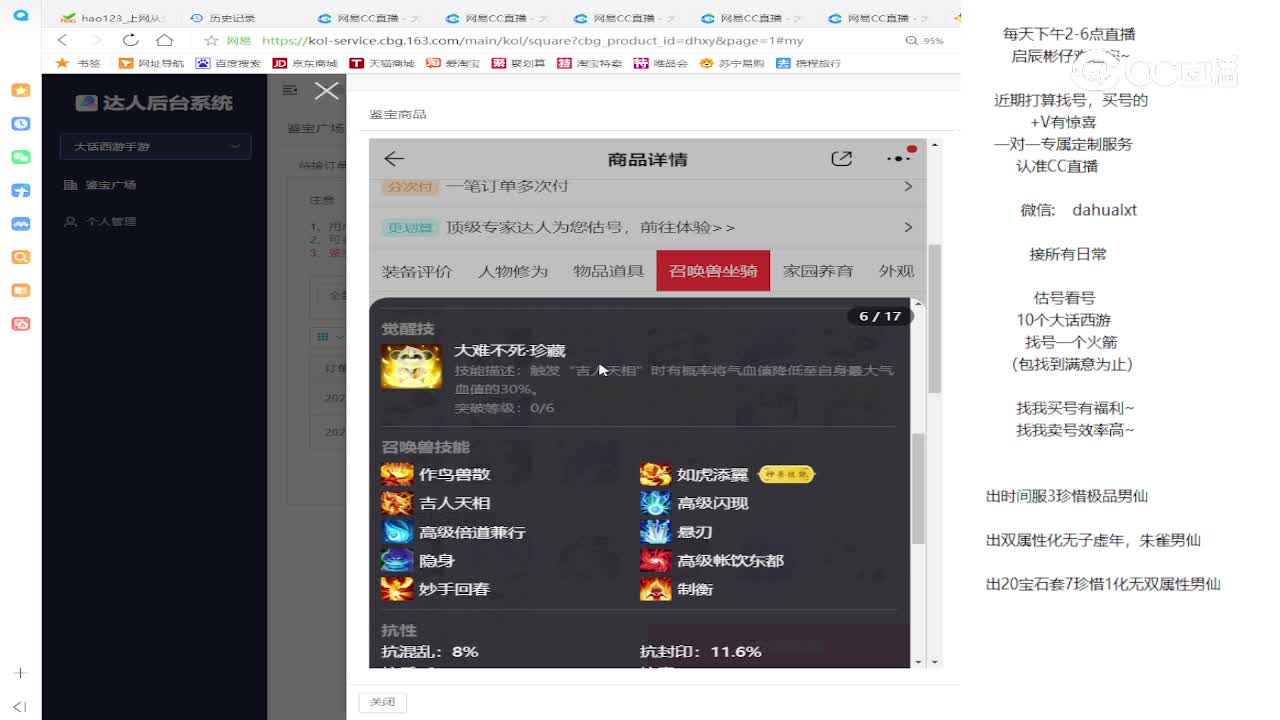Add a sidebar app with the plus icon
The width and height of the screenshot is (1280, 720).
tap(20, 673)
